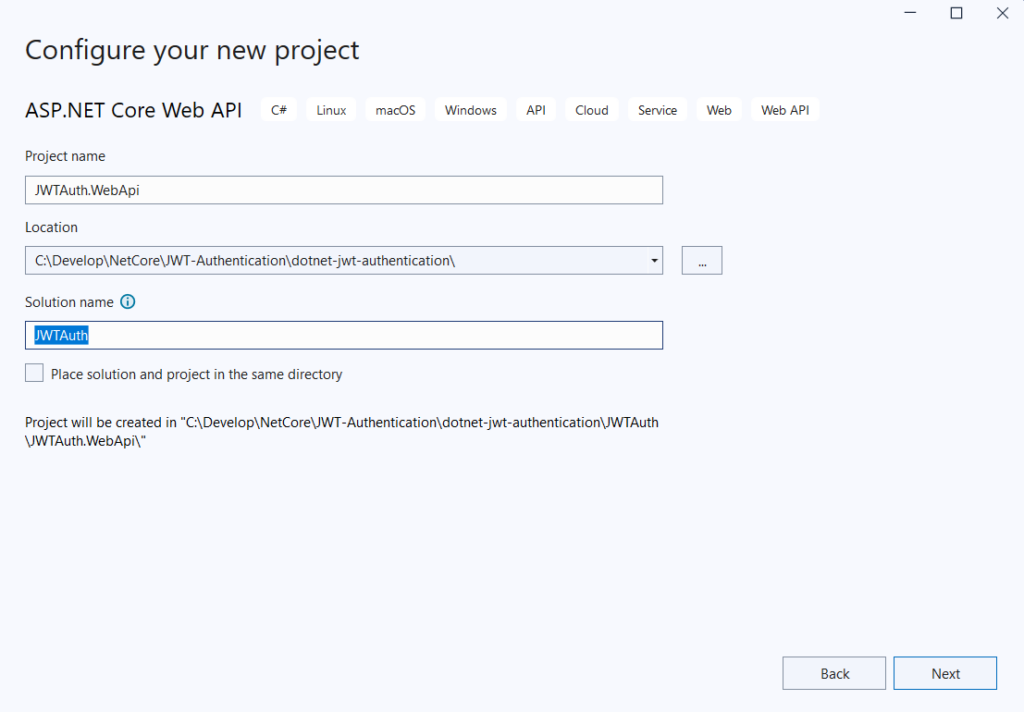
Task: Click the Solution name info icon
Action: [128, 302]
